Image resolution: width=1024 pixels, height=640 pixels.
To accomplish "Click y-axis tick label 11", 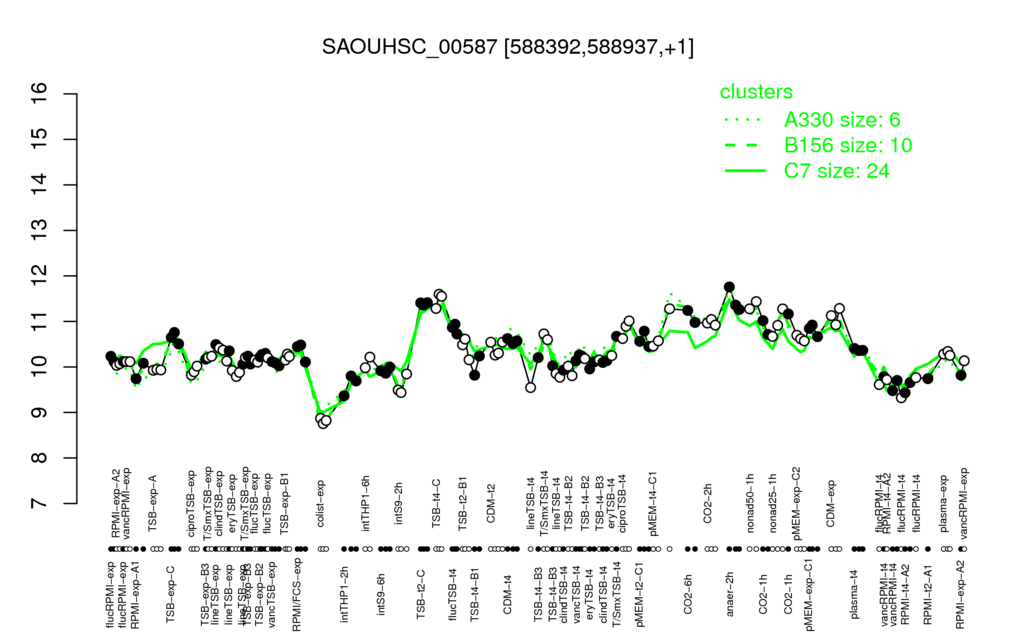I will pos(40,321).
